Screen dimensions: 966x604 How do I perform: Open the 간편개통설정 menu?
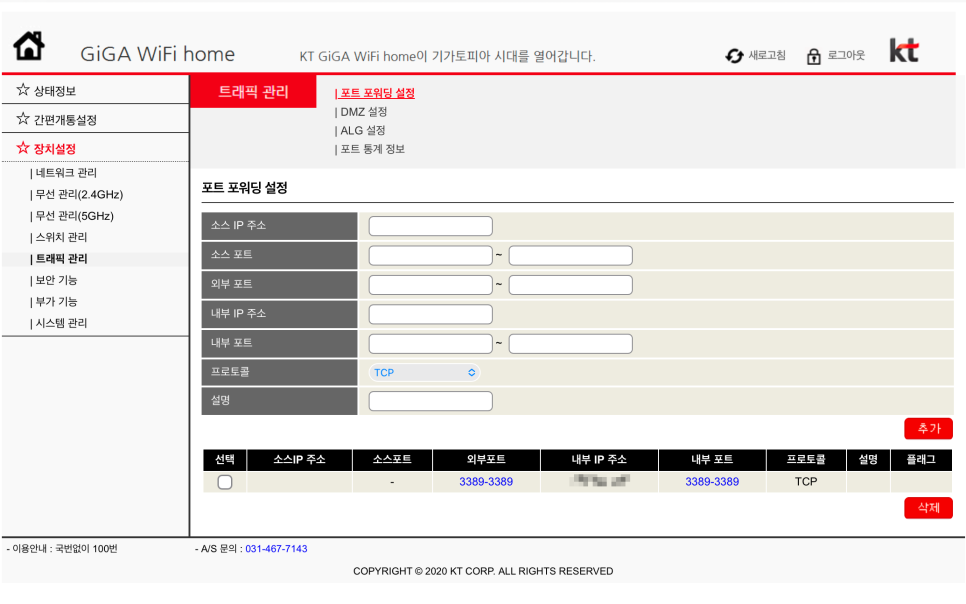(65, 120)
